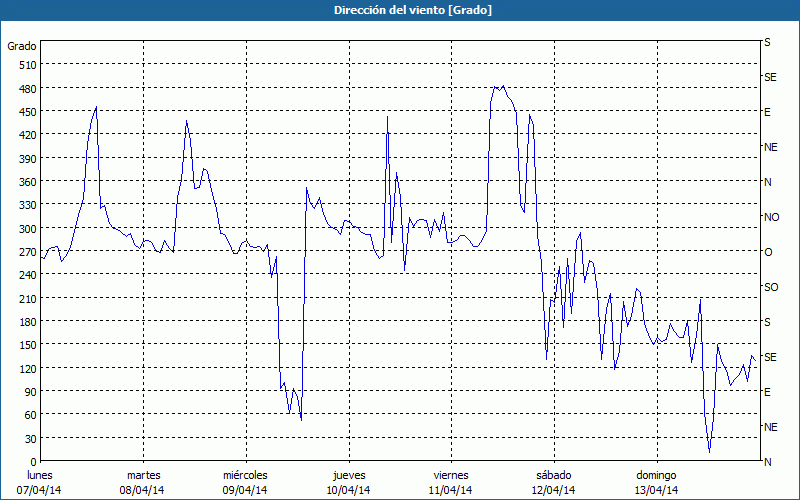
Task: Click the 'martes' day label
Action: point(144,475)
